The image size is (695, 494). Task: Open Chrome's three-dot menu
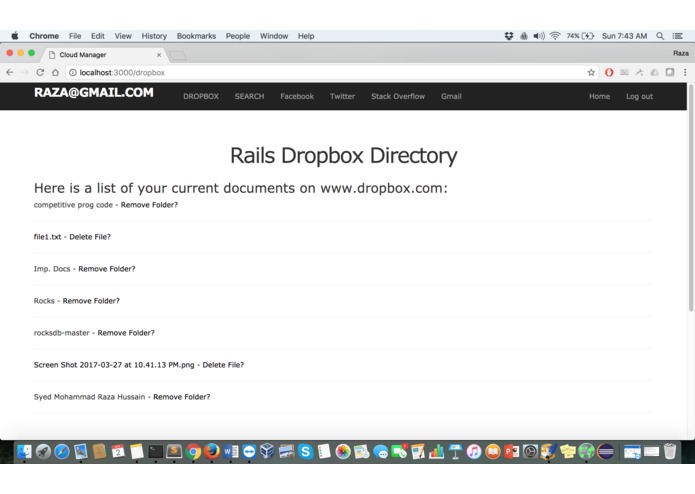(x=685, y=72)
